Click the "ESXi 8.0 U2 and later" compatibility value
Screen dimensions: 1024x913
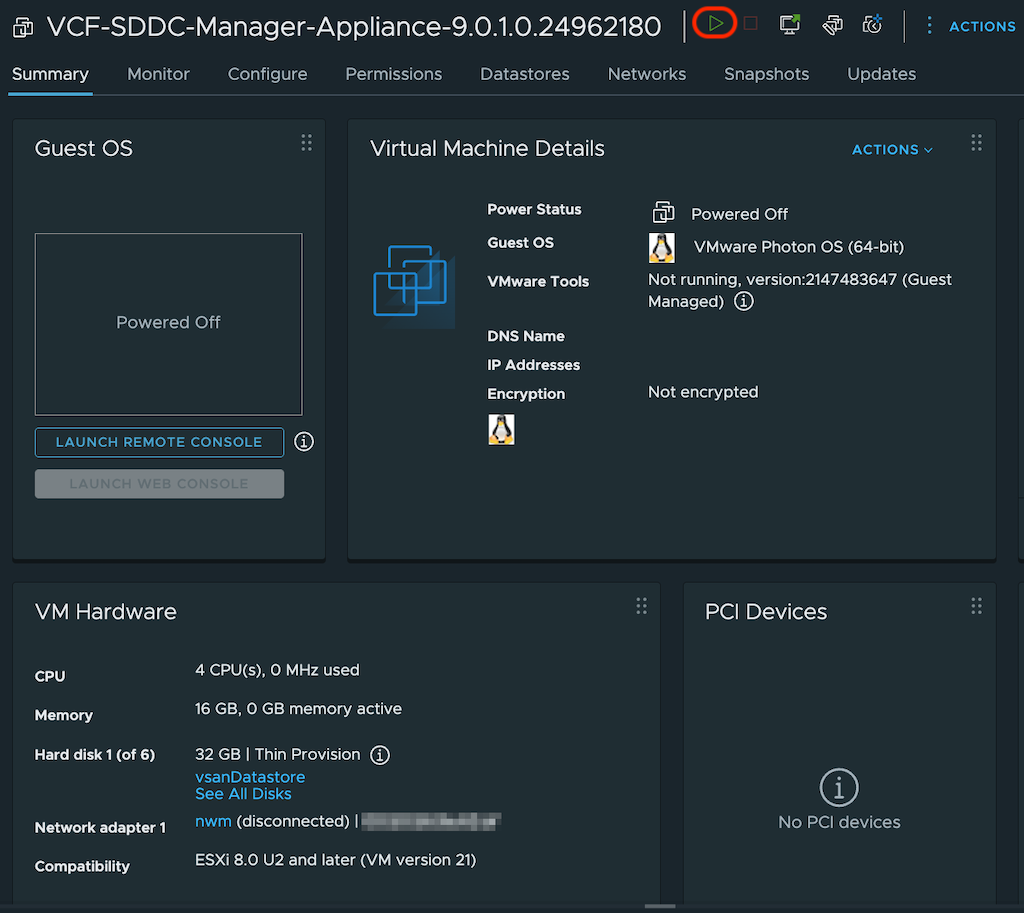coord(336,860)
